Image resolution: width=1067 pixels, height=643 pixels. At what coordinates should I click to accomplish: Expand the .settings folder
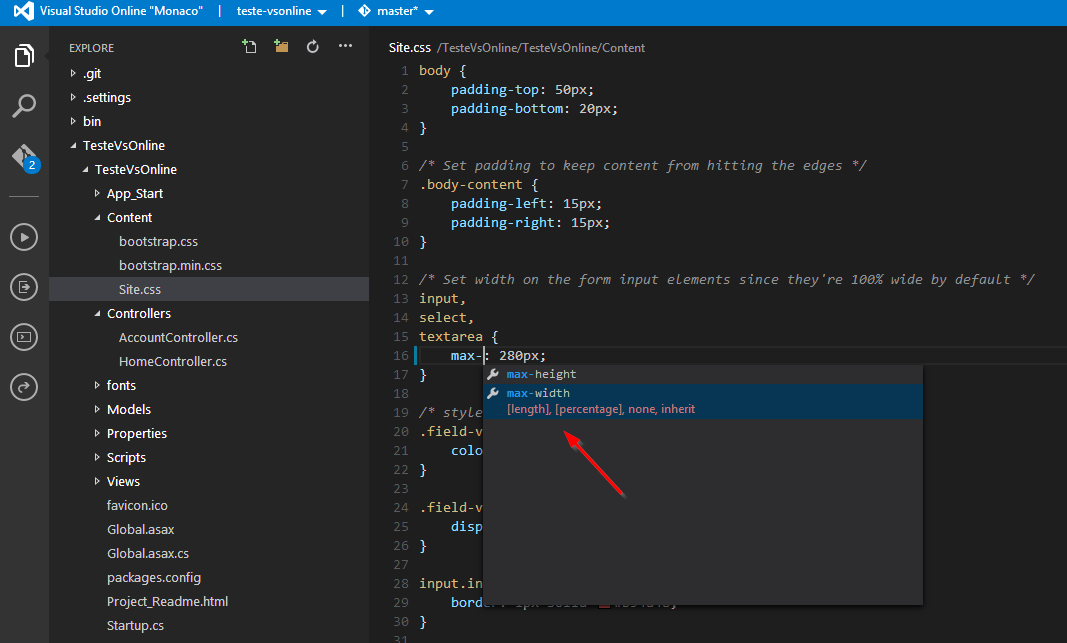point(73,97)
